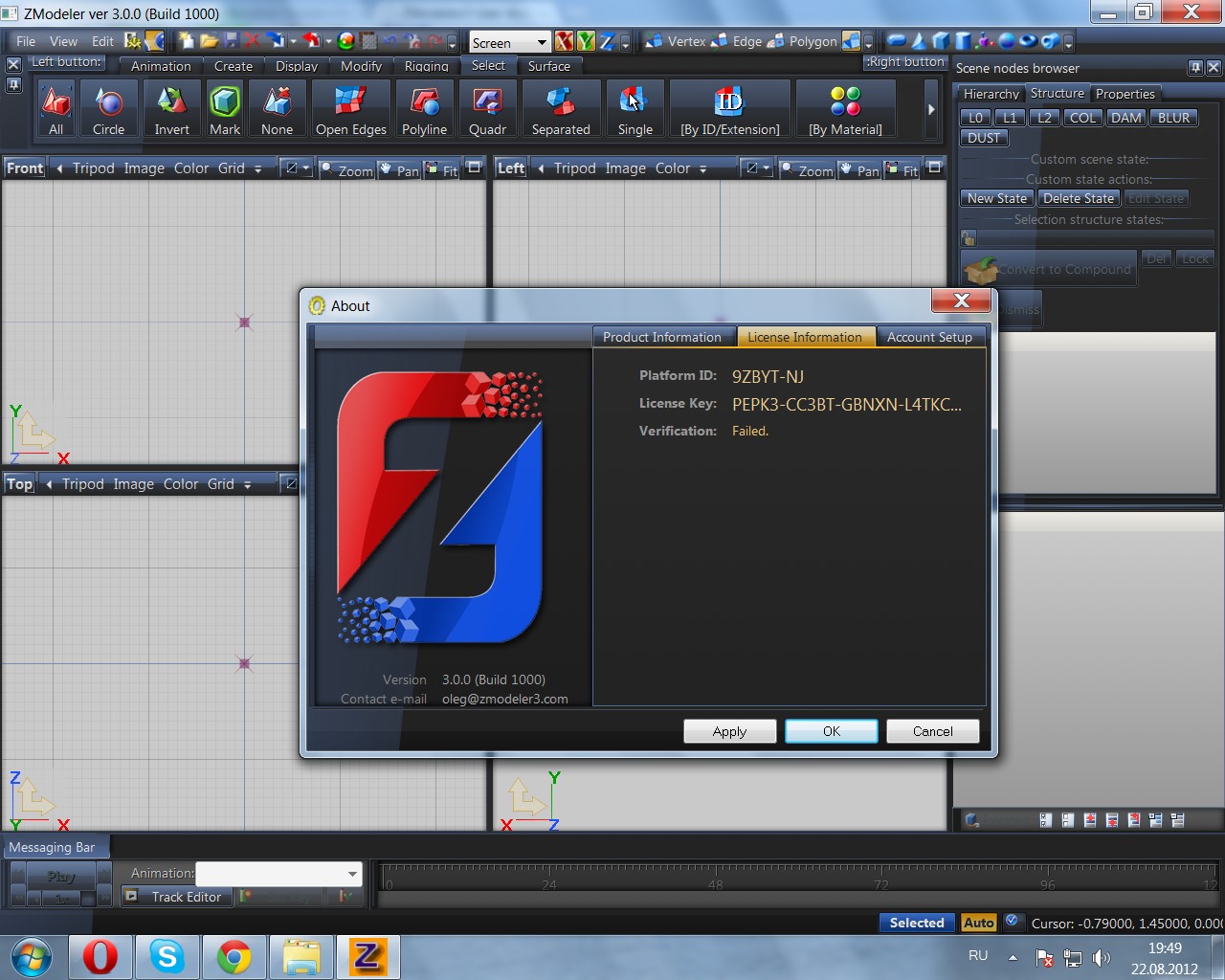Viewport: 1225px width, 980px height.
Task: Choose select By Material tool
Action: click(x=845, y=109)
